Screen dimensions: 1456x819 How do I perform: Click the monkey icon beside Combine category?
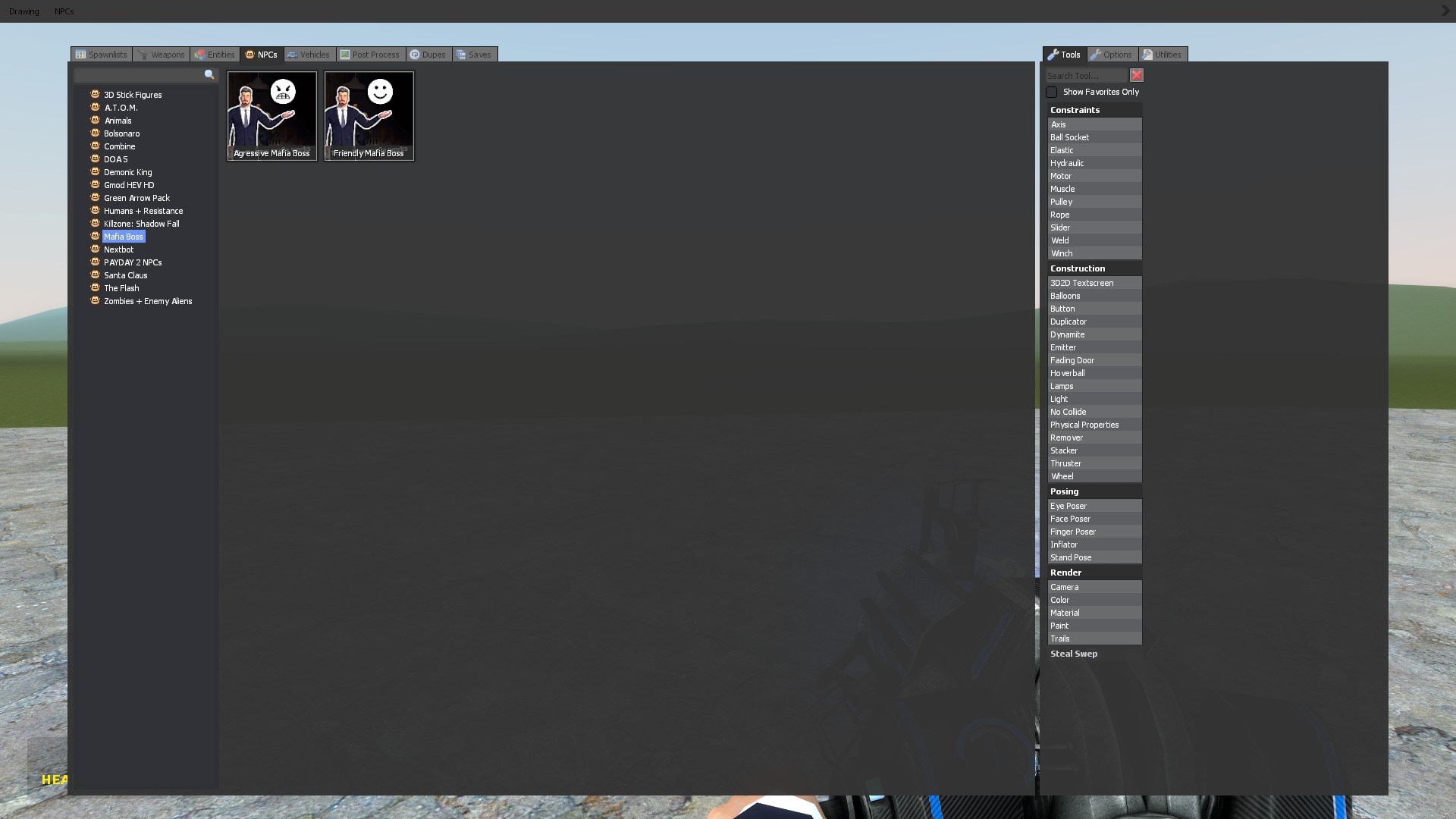point(95,146)
